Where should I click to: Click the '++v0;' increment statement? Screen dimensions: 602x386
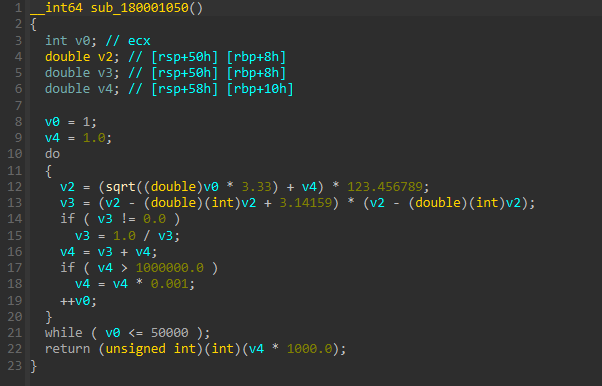pyautogui.click(x=79, y=300)
